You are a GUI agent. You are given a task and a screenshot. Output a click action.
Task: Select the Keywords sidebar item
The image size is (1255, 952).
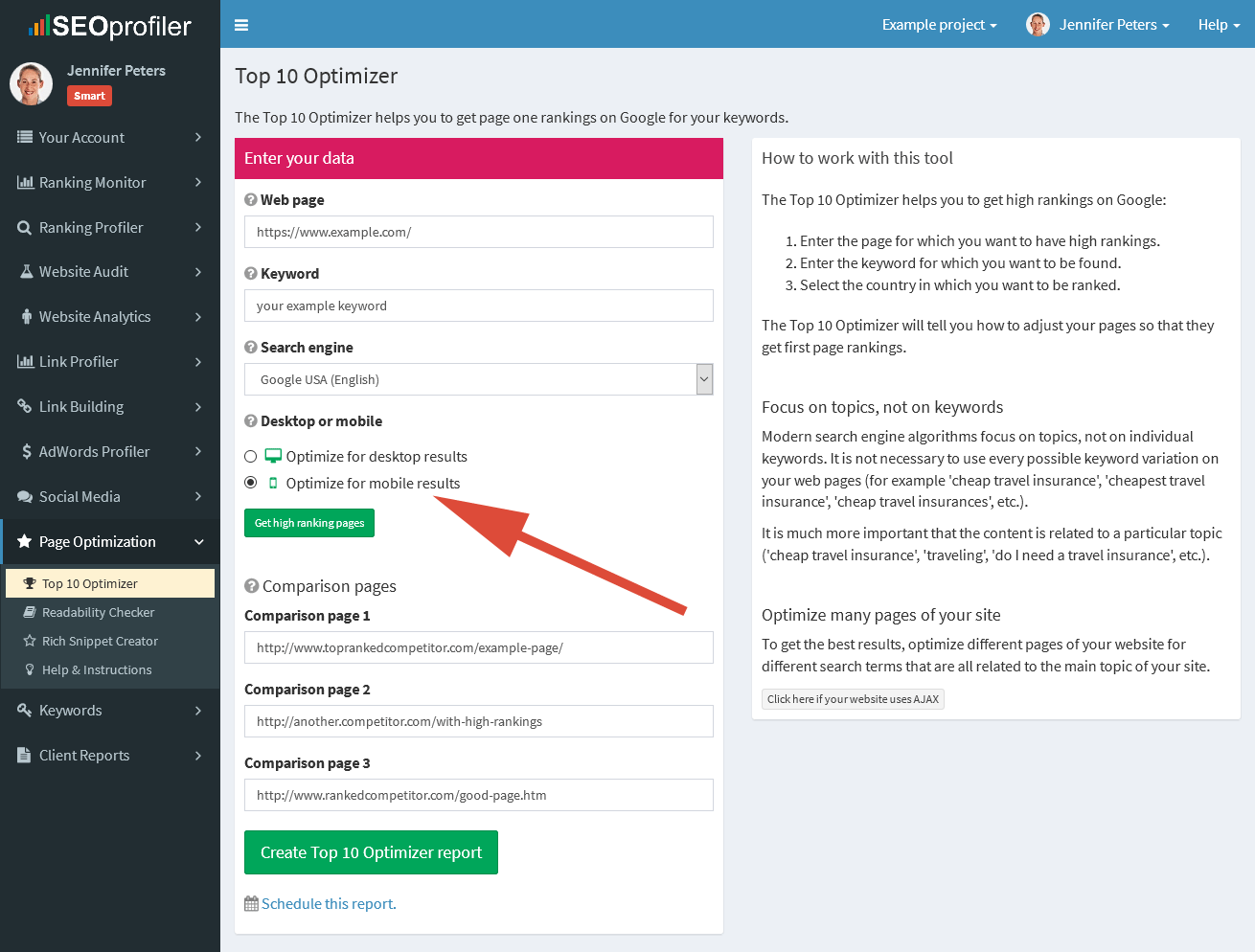(72, 710)
